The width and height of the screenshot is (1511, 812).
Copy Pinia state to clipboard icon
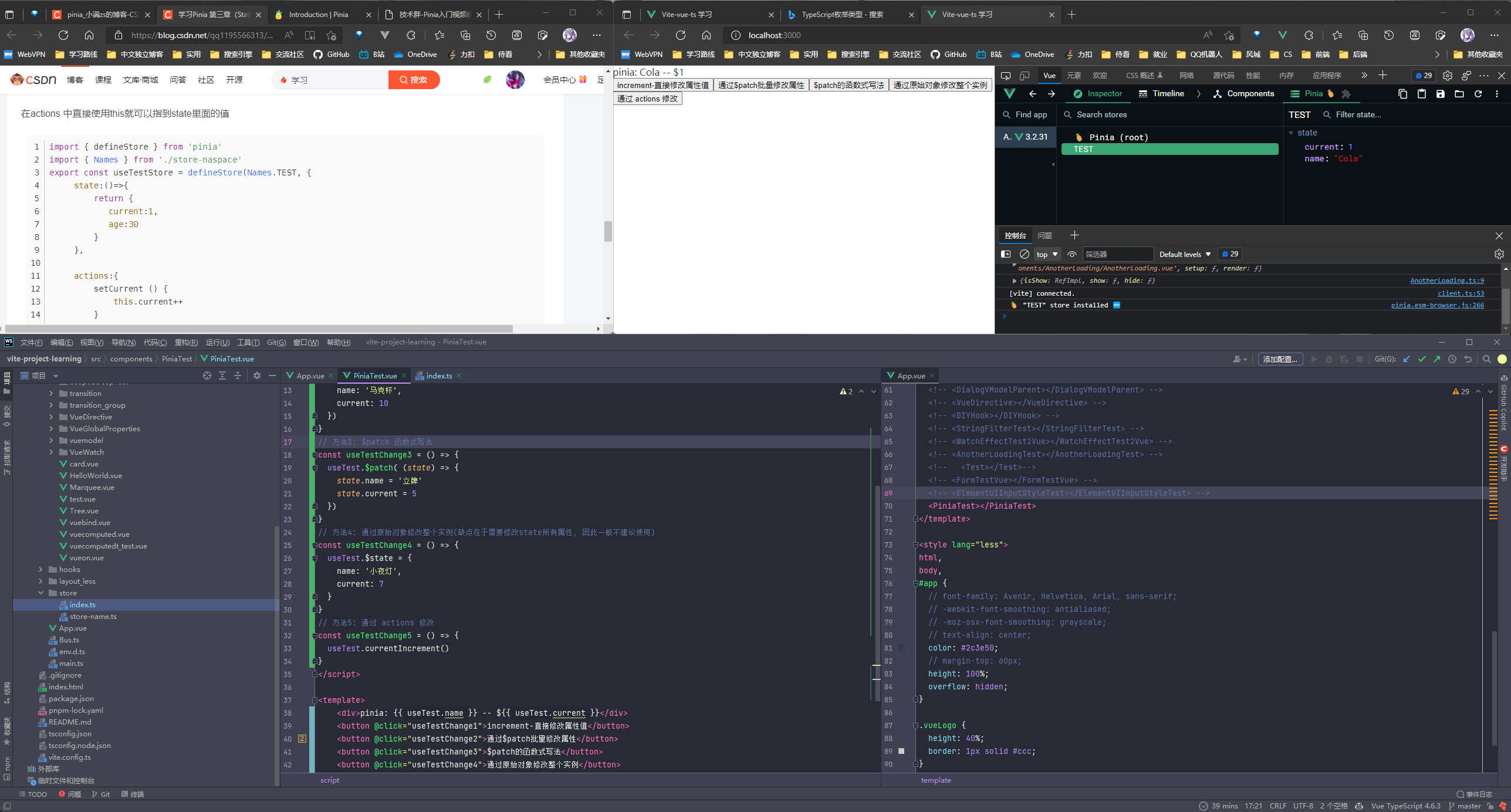[1402, 94]
